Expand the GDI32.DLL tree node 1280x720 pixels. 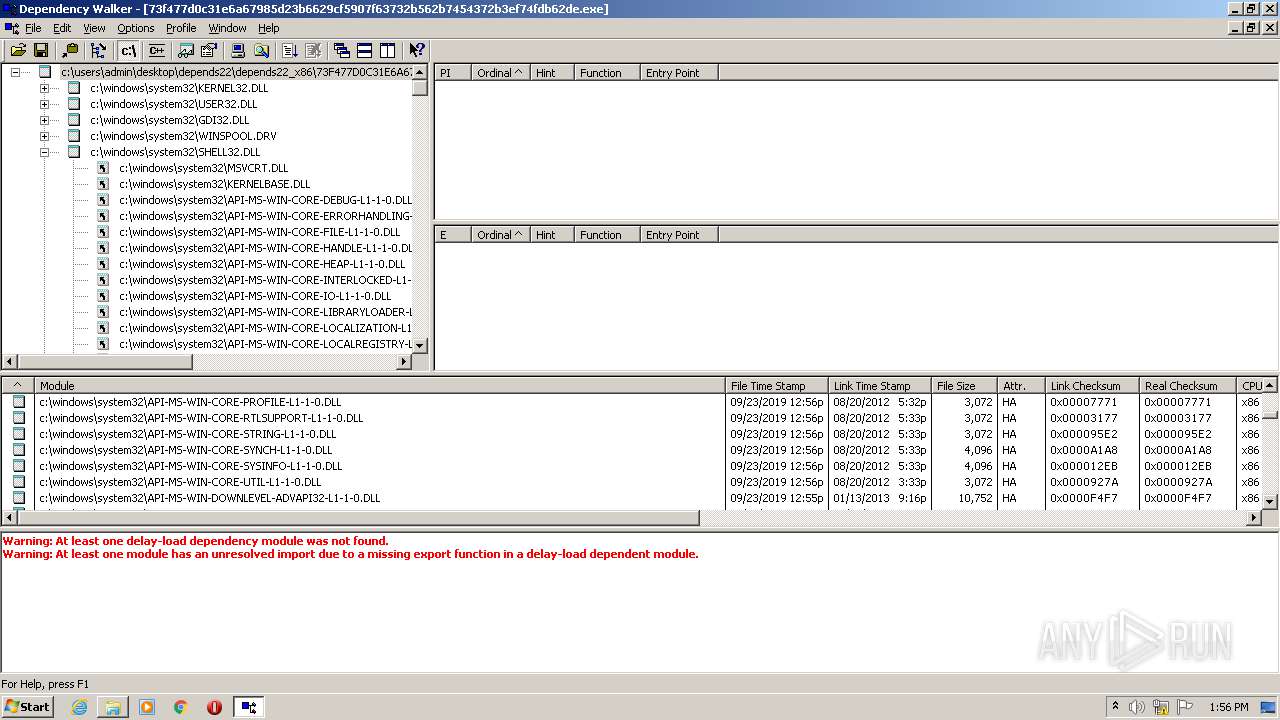(x=44, y=120)
